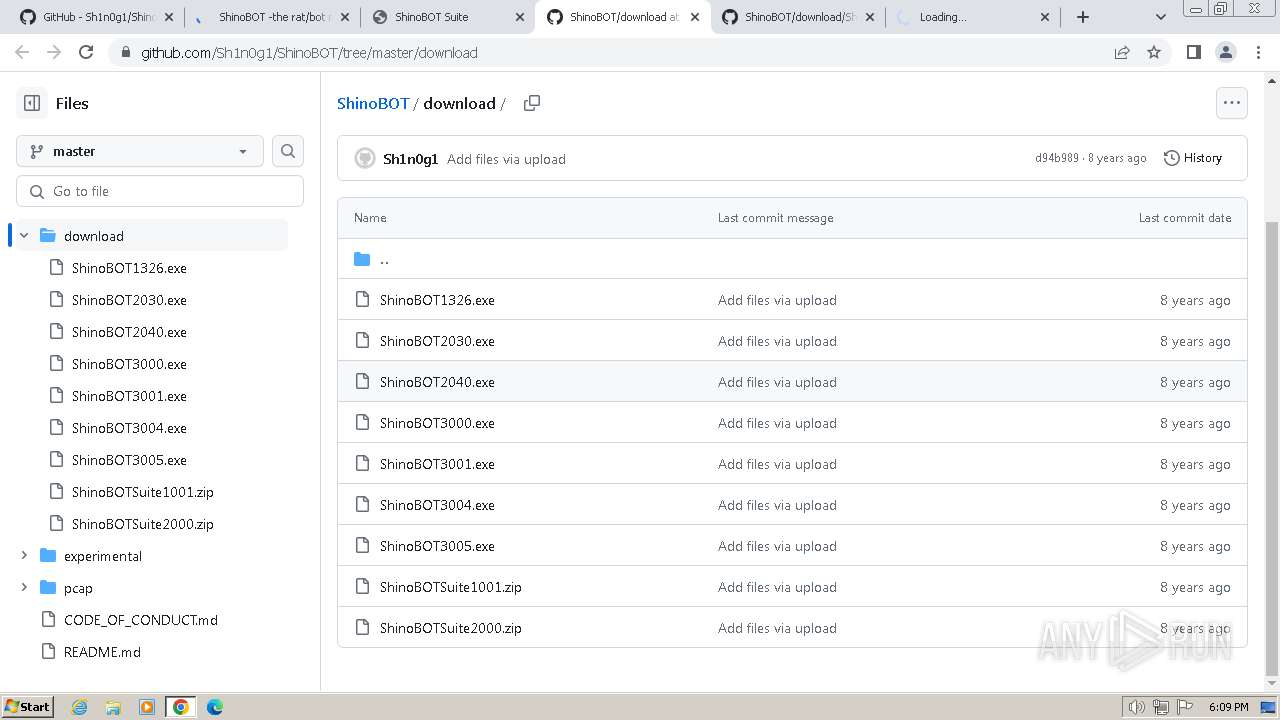Close the ShinoBOT Suite tab
Viewport: 1280px width, 720px height.
point(520,17)
